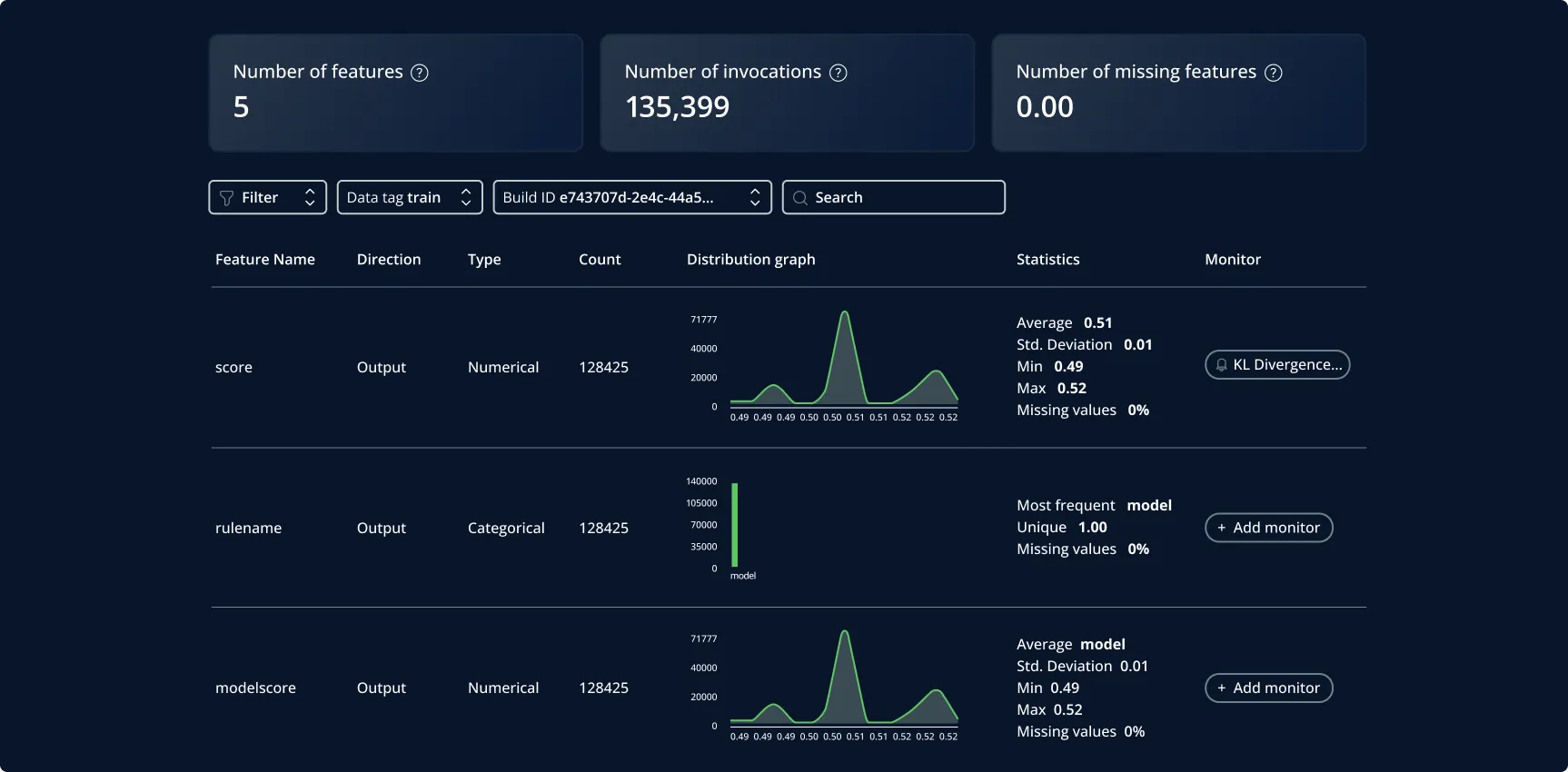Viewport: 1568px width, 772px height.
Task: Click the plus icon on rulename's Add monitor
Action: click(x=1221, y=528)
